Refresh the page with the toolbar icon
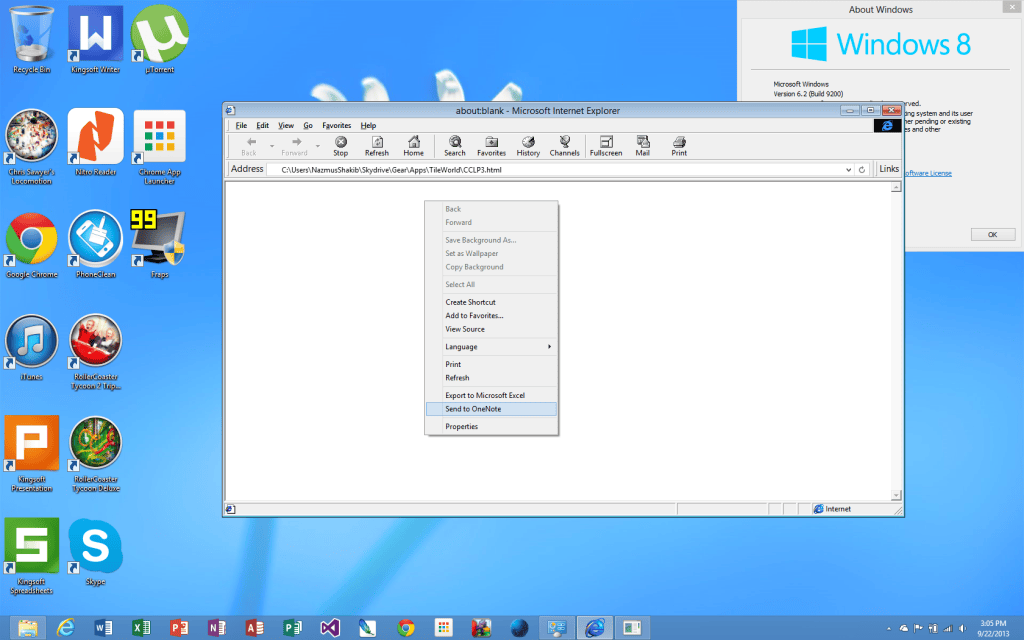 [x=377, y=146]
